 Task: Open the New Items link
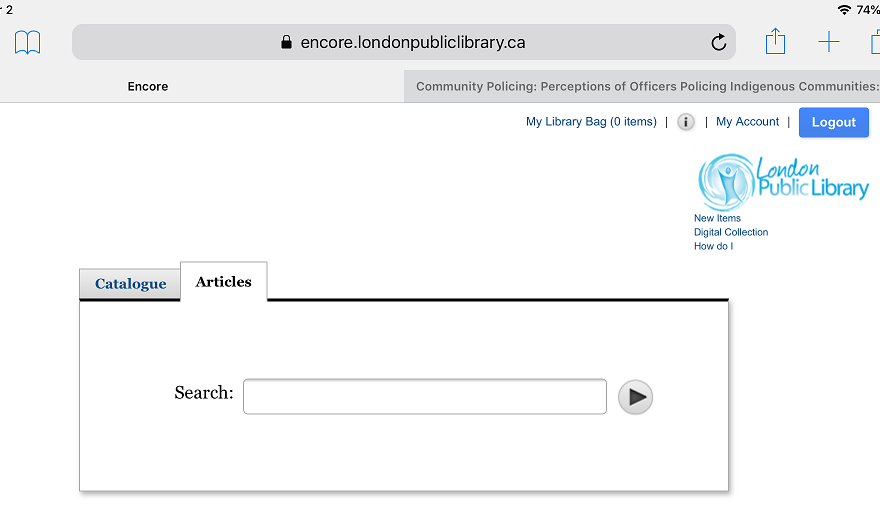717,218
